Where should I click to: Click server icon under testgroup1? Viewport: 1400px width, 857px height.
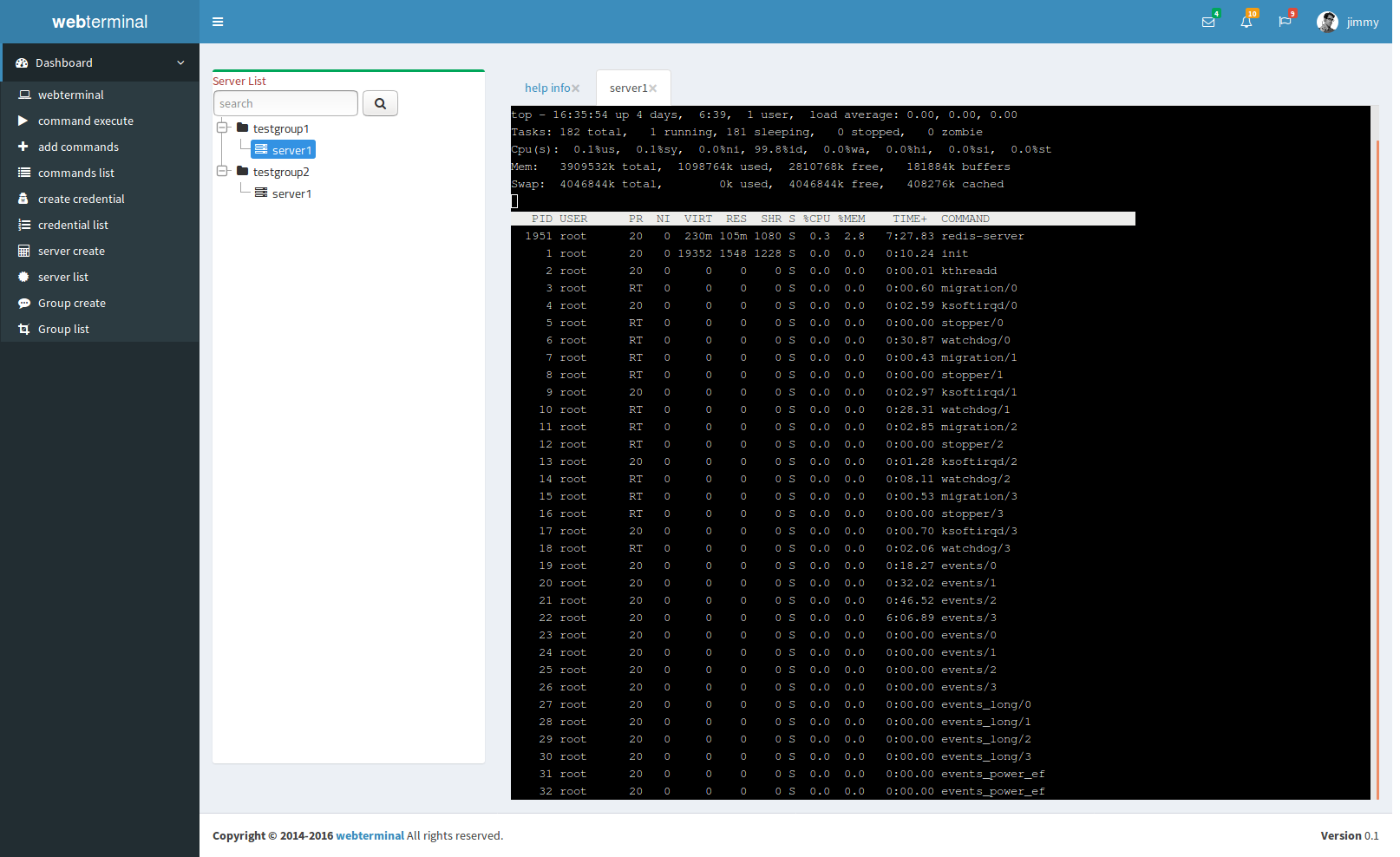click(x=261, y=149)
